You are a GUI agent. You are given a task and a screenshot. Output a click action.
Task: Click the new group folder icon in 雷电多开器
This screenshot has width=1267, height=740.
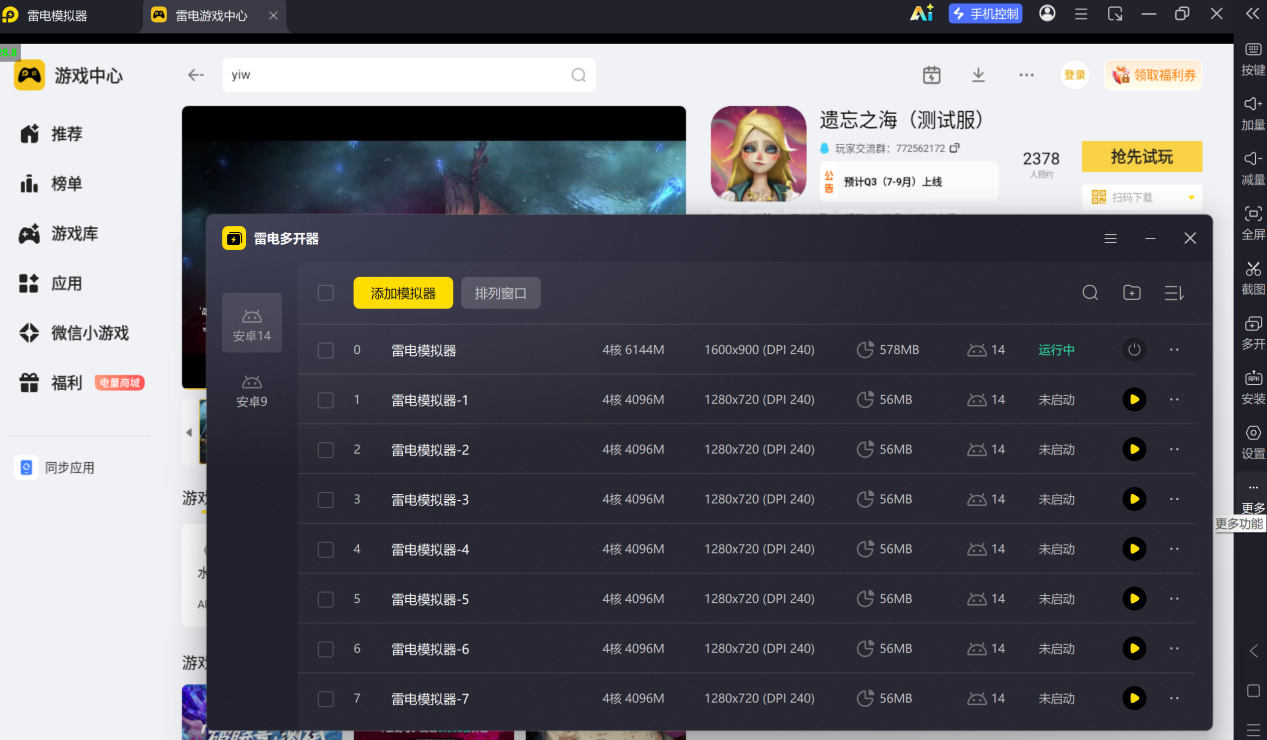coord(1132,293)
